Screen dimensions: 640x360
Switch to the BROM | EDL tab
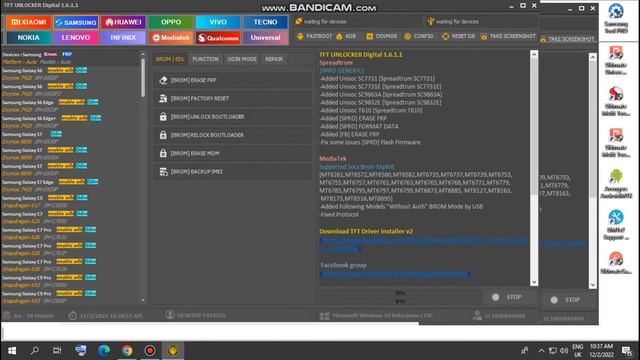coord(170,59)
